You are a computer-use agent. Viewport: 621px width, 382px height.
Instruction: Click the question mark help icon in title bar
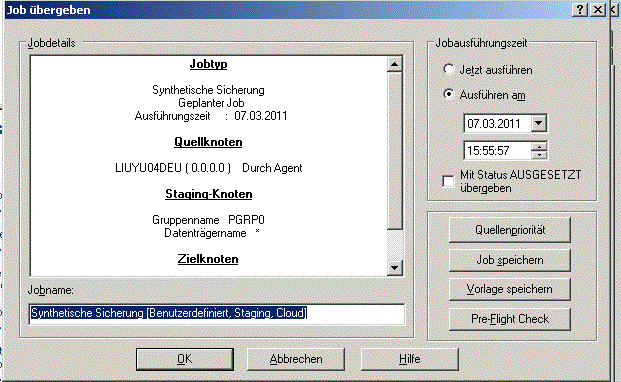[x=580, y=10]
